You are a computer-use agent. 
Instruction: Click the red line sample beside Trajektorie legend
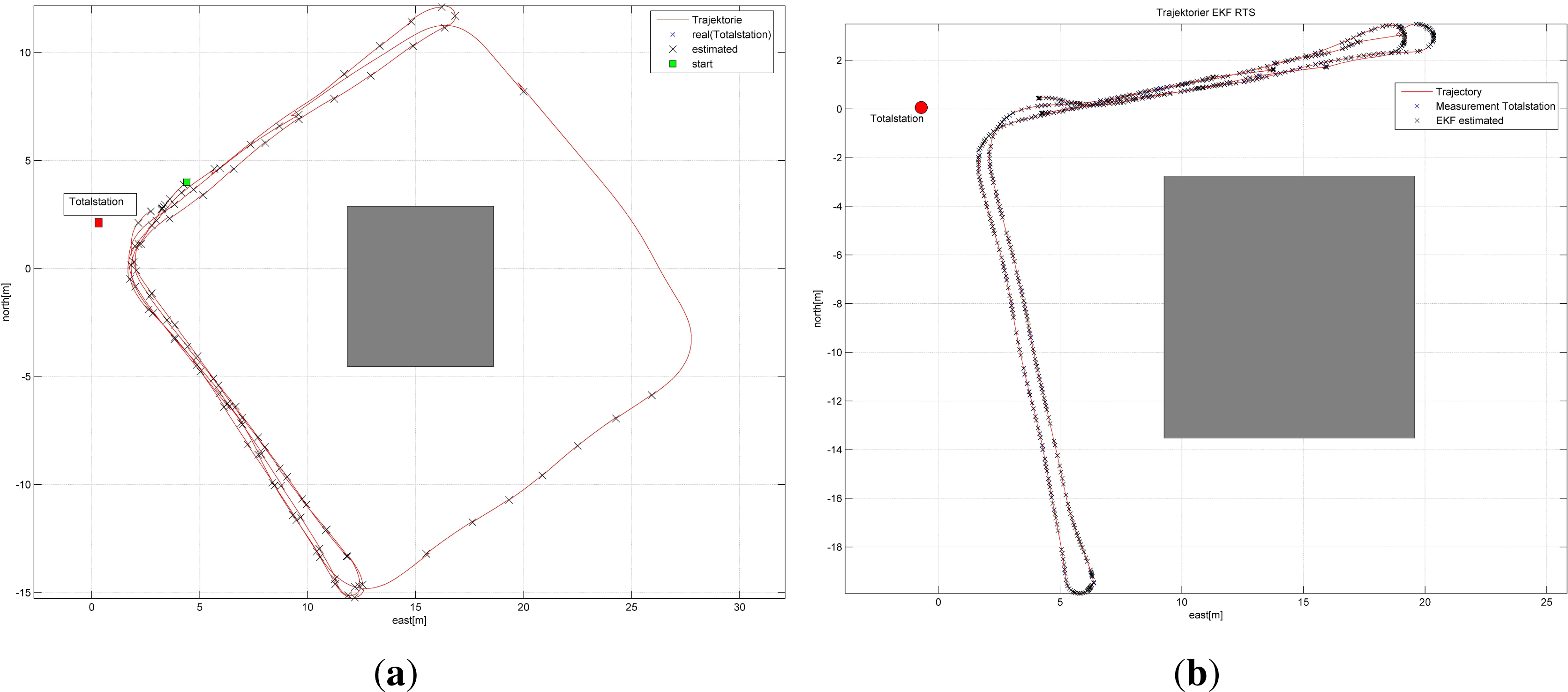[672, 20]
